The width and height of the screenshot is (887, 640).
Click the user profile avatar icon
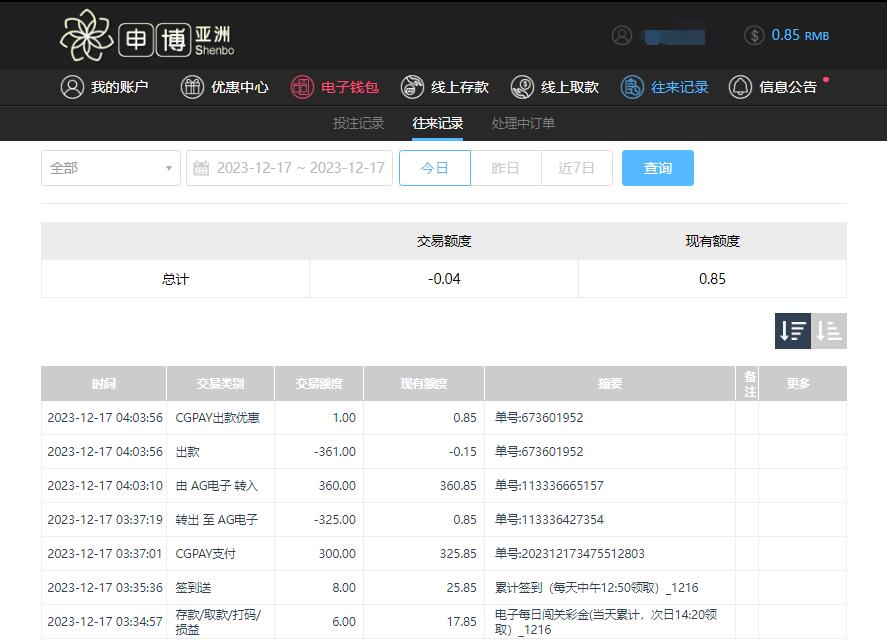pos(622,36)
